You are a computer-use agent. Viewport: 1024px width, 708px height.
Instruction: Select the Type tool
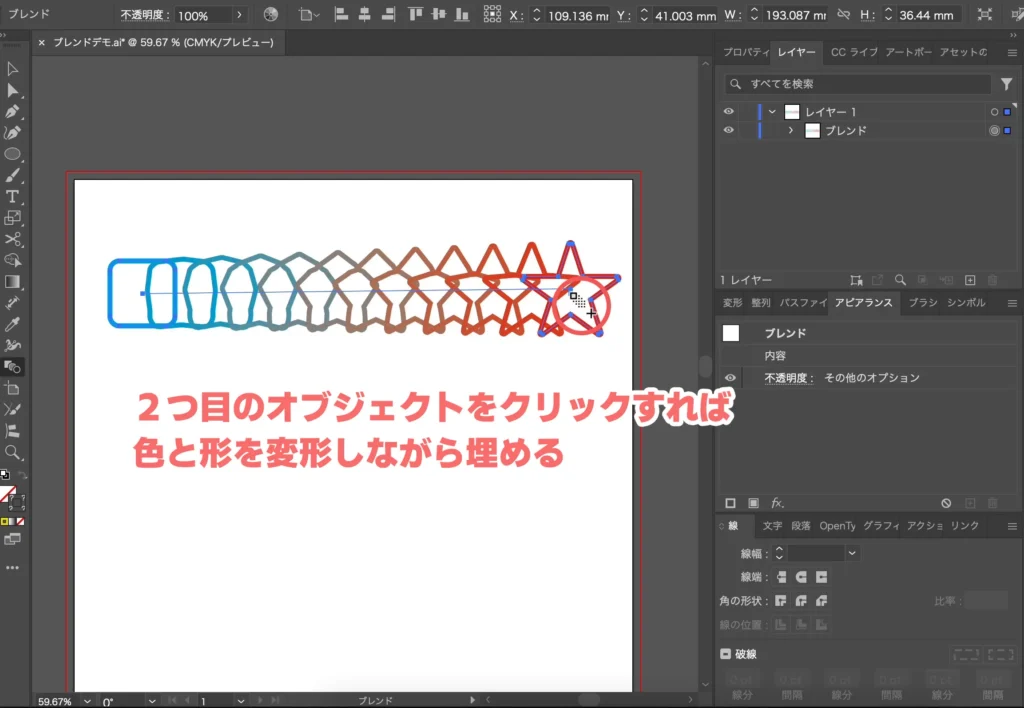[13, 196]
